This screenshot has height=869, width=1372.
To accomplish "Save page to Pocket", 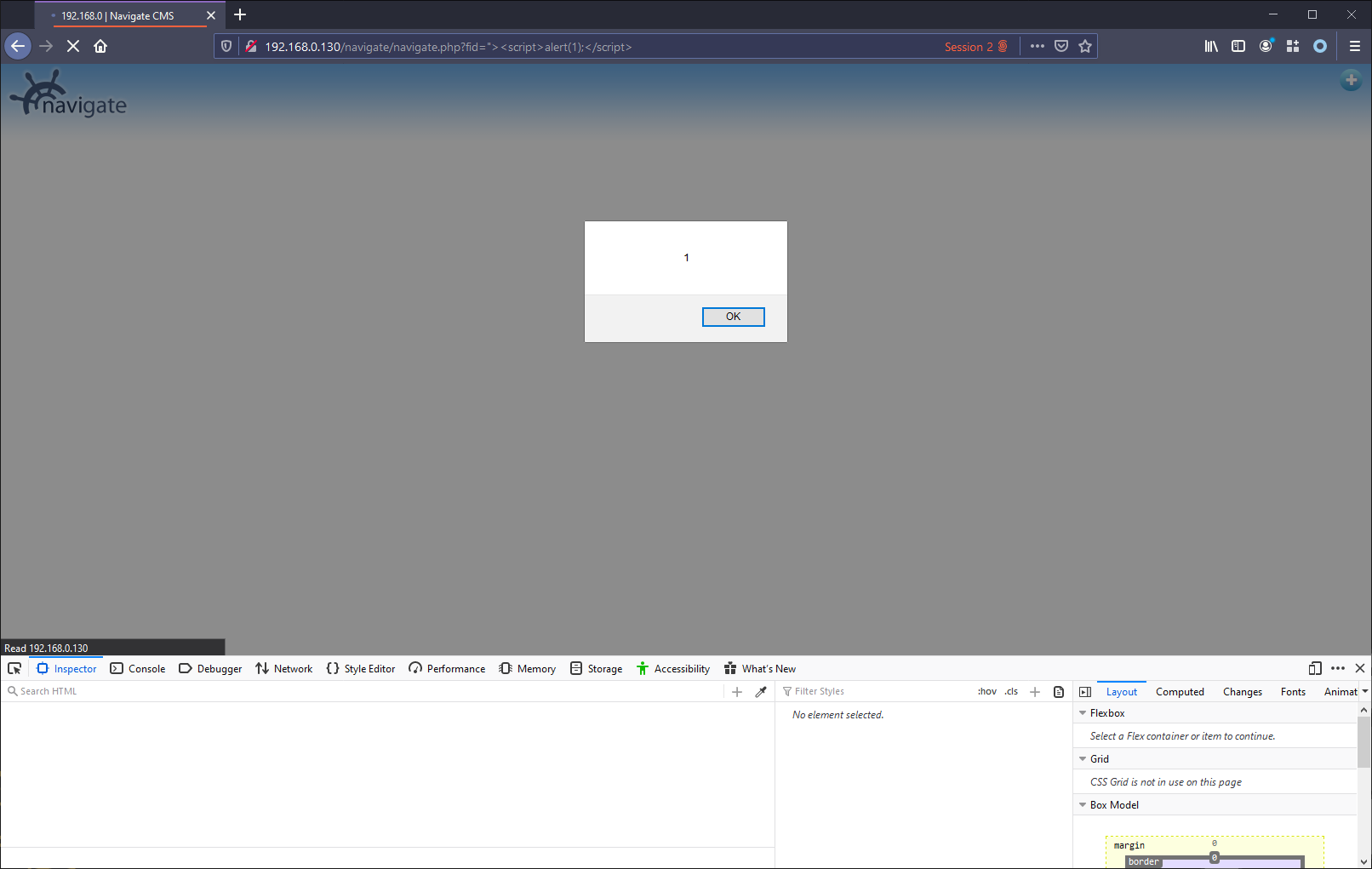I will pyautogui.click(x=1061, y=47).
